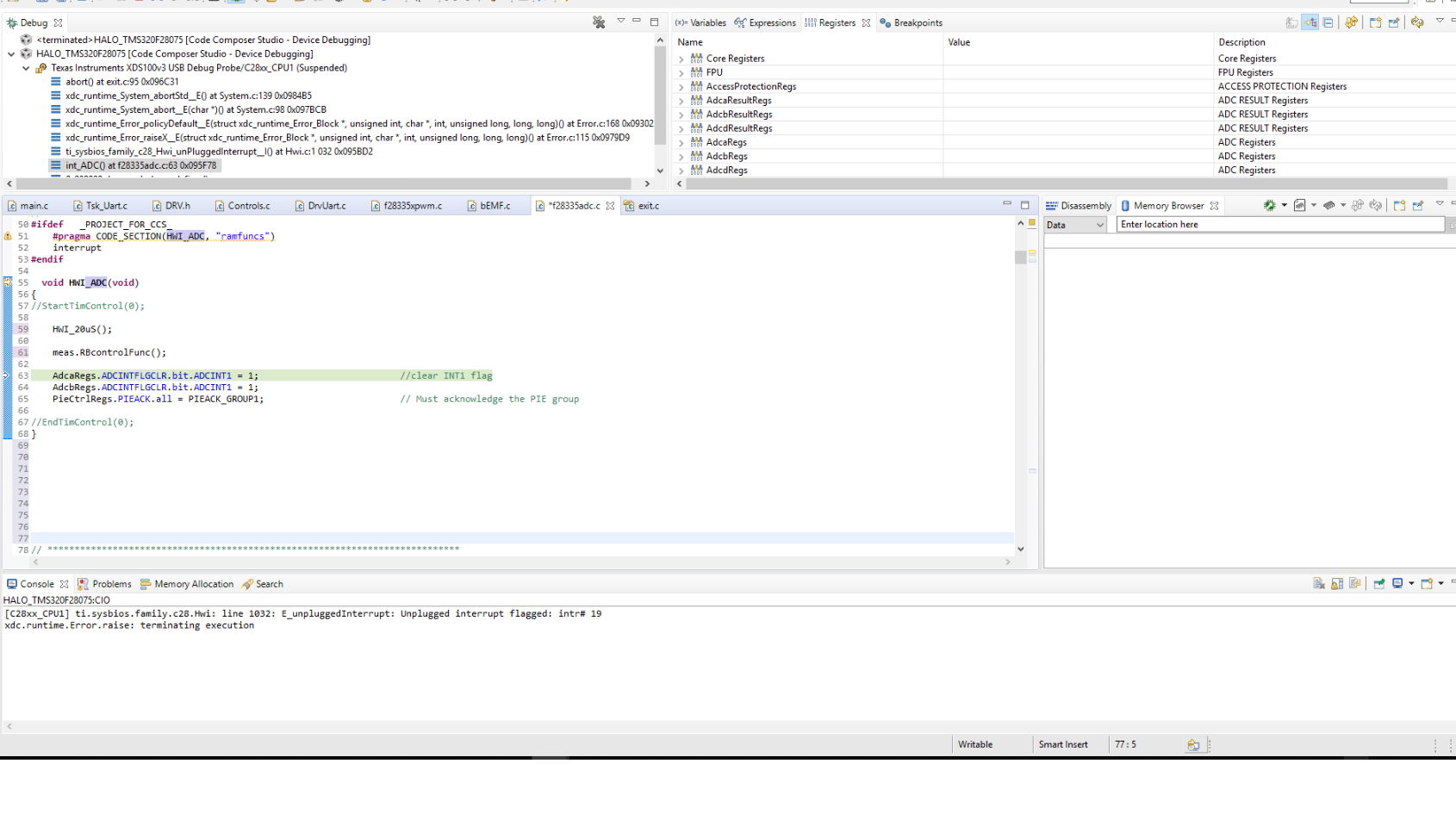Screen dimensions: 1456x838
Task: Open main.c editor tab
Action: click(28, 206)
